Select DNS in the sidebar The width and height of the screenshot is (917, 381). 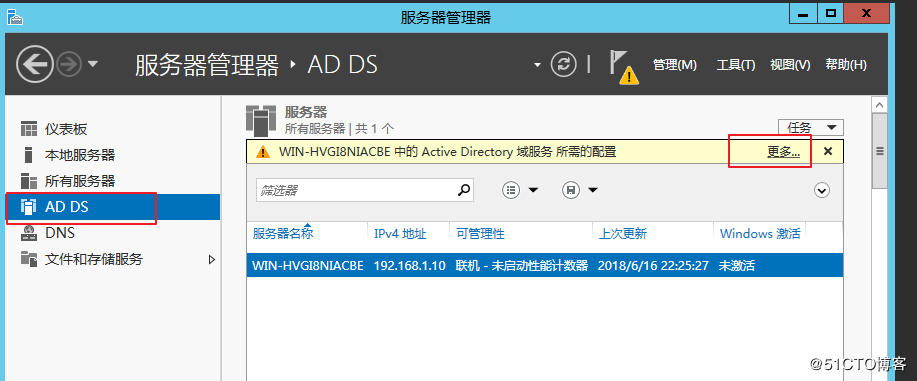113,233
